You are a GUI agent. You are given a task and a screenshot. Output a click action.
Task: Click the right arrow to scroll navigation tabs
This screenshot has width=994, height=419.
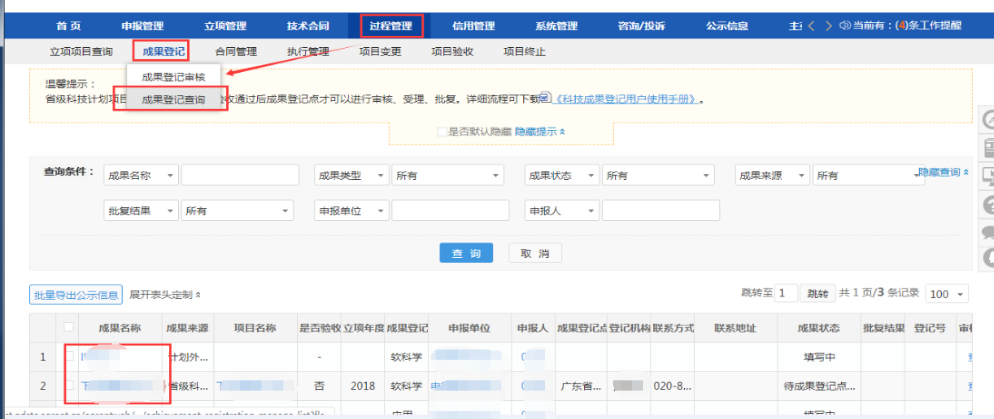point(827,25)
